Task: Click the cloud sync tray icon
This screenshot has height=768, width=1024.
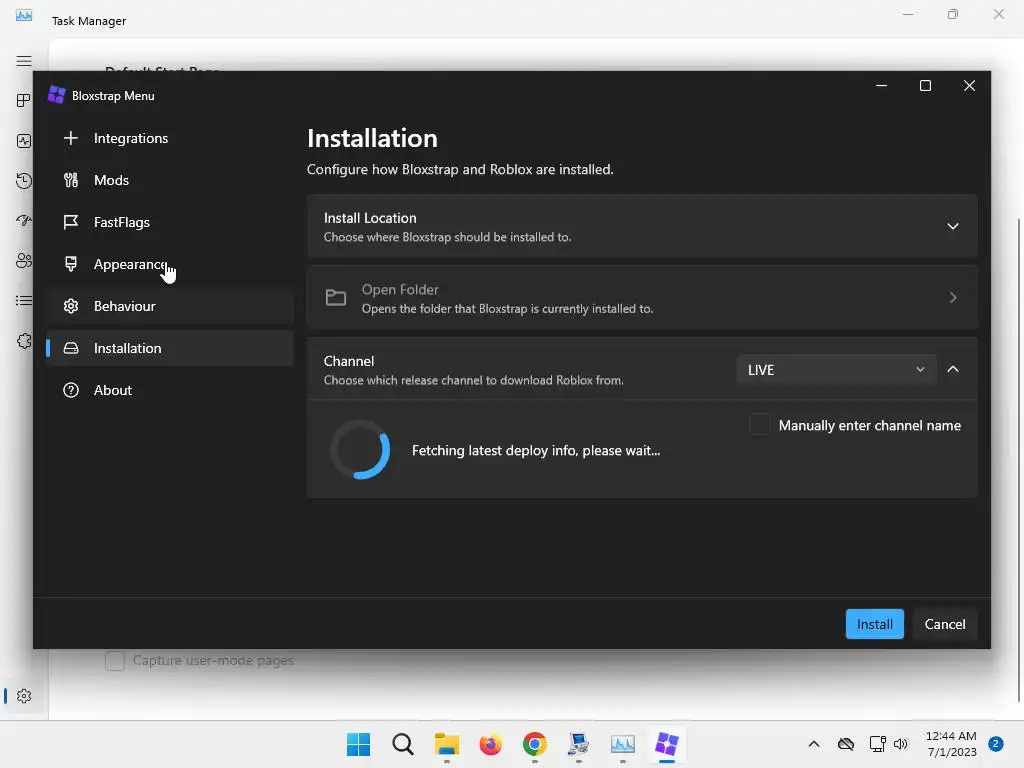Action: pyautogui.click(x=846, y=744)
